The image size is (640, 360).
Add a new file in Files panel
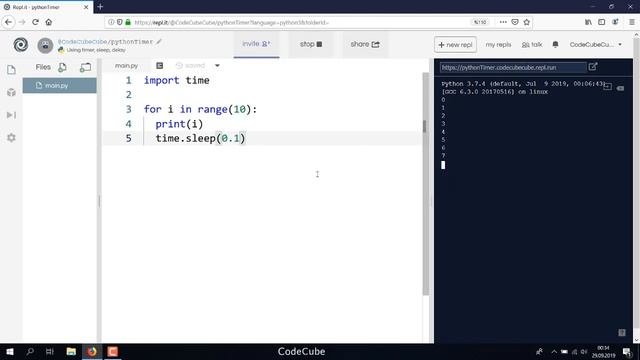click(62, 67)
